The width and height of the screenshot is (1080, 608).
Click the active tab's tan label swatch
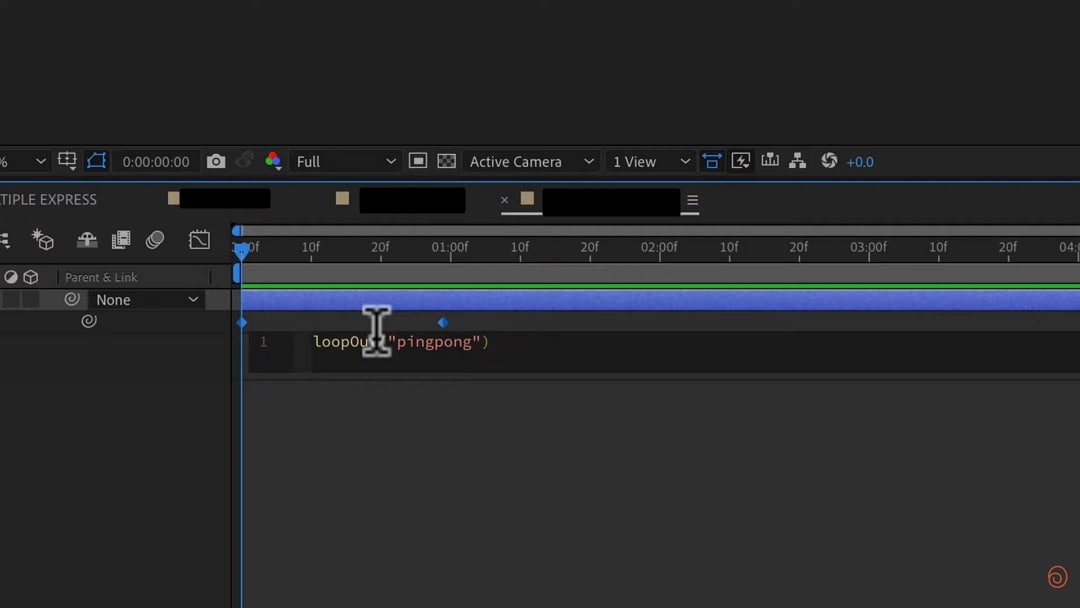[x=528, y=198]
